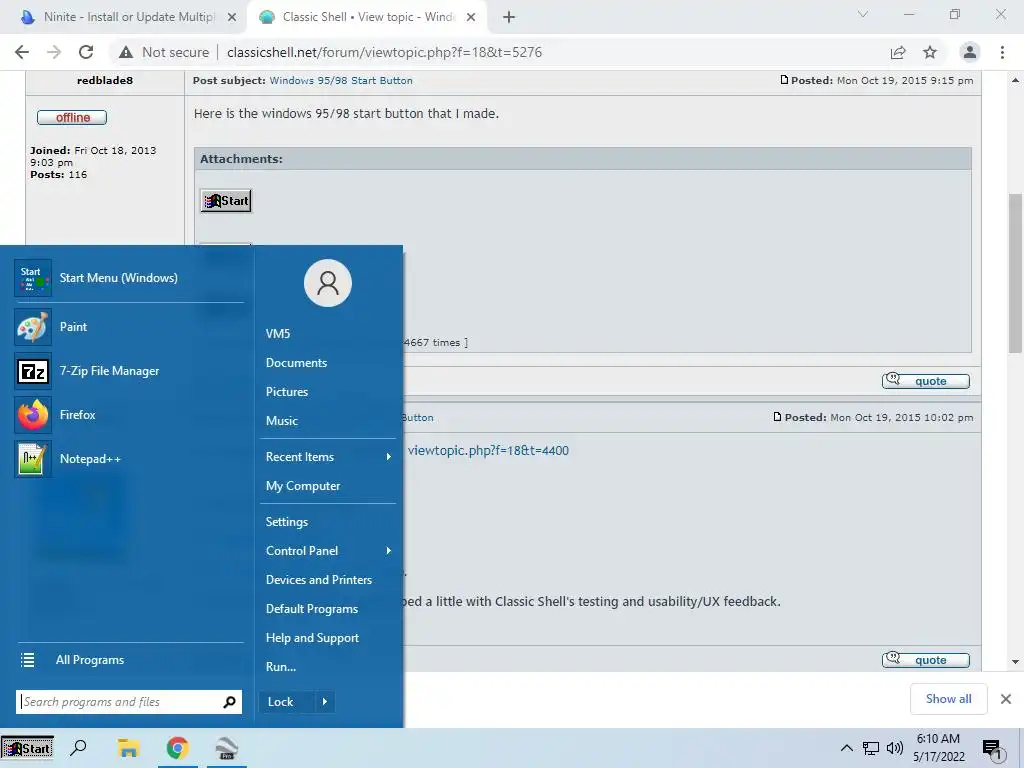Bookmark this page with the star icon
The width and height of the screenshot is (1024, 768).
(x=930, y=52)
